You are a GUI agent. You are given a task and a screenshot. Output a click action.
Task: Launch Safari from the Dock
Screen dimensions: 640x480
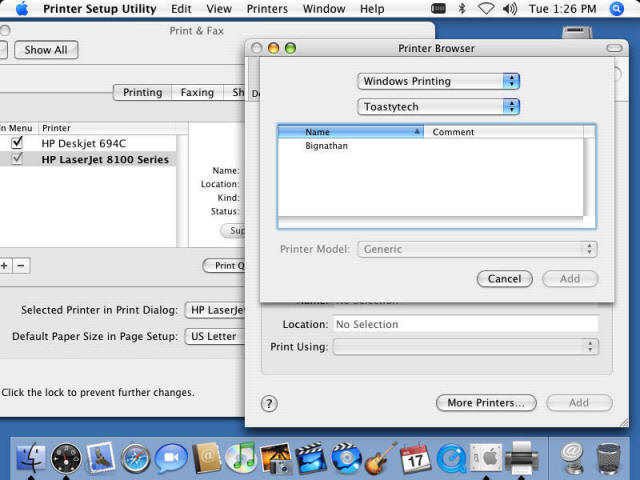point(135,458)
